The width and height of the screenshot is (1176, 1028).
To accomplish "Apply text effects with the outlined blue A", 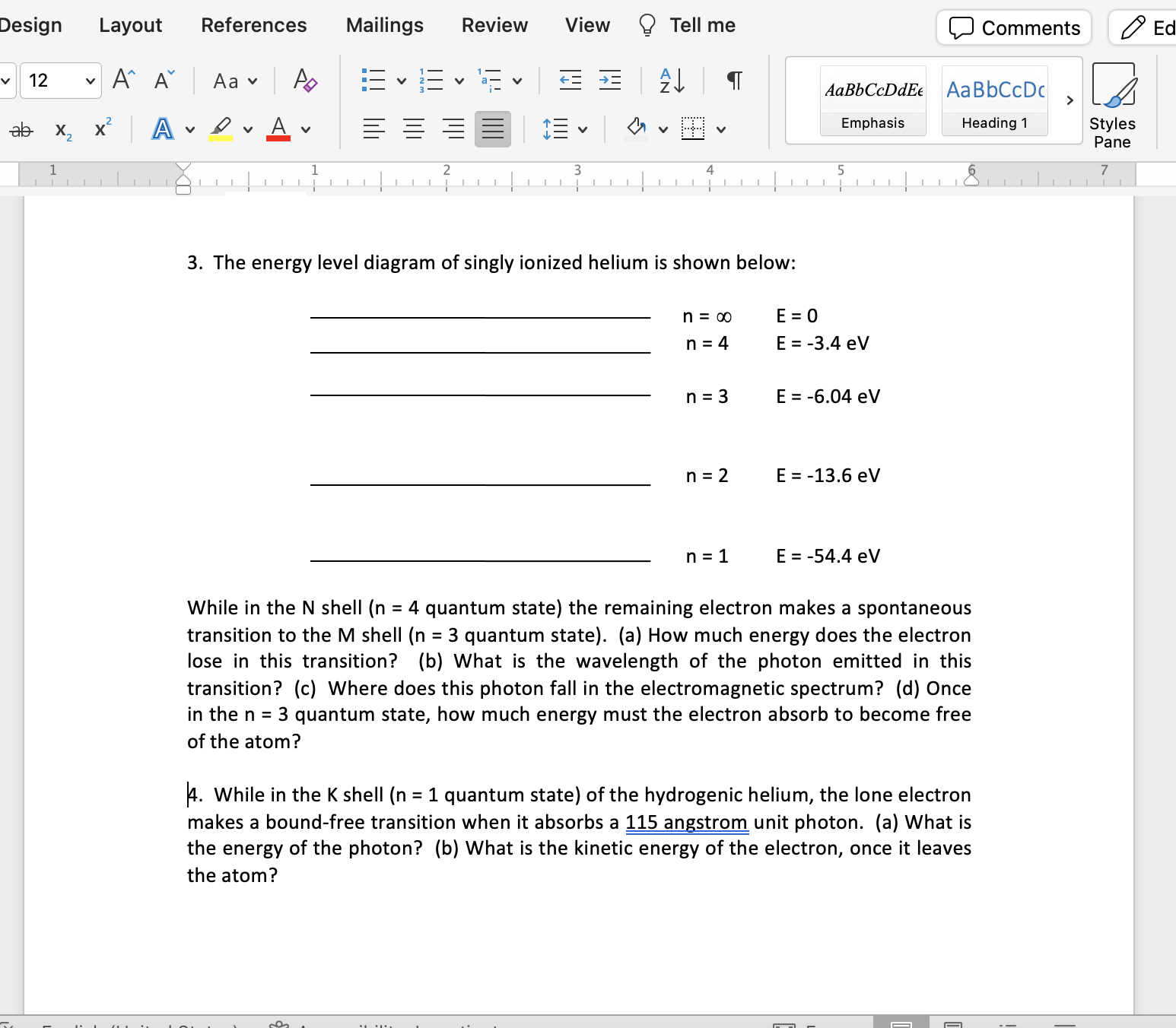I will [x=162, y=128].
